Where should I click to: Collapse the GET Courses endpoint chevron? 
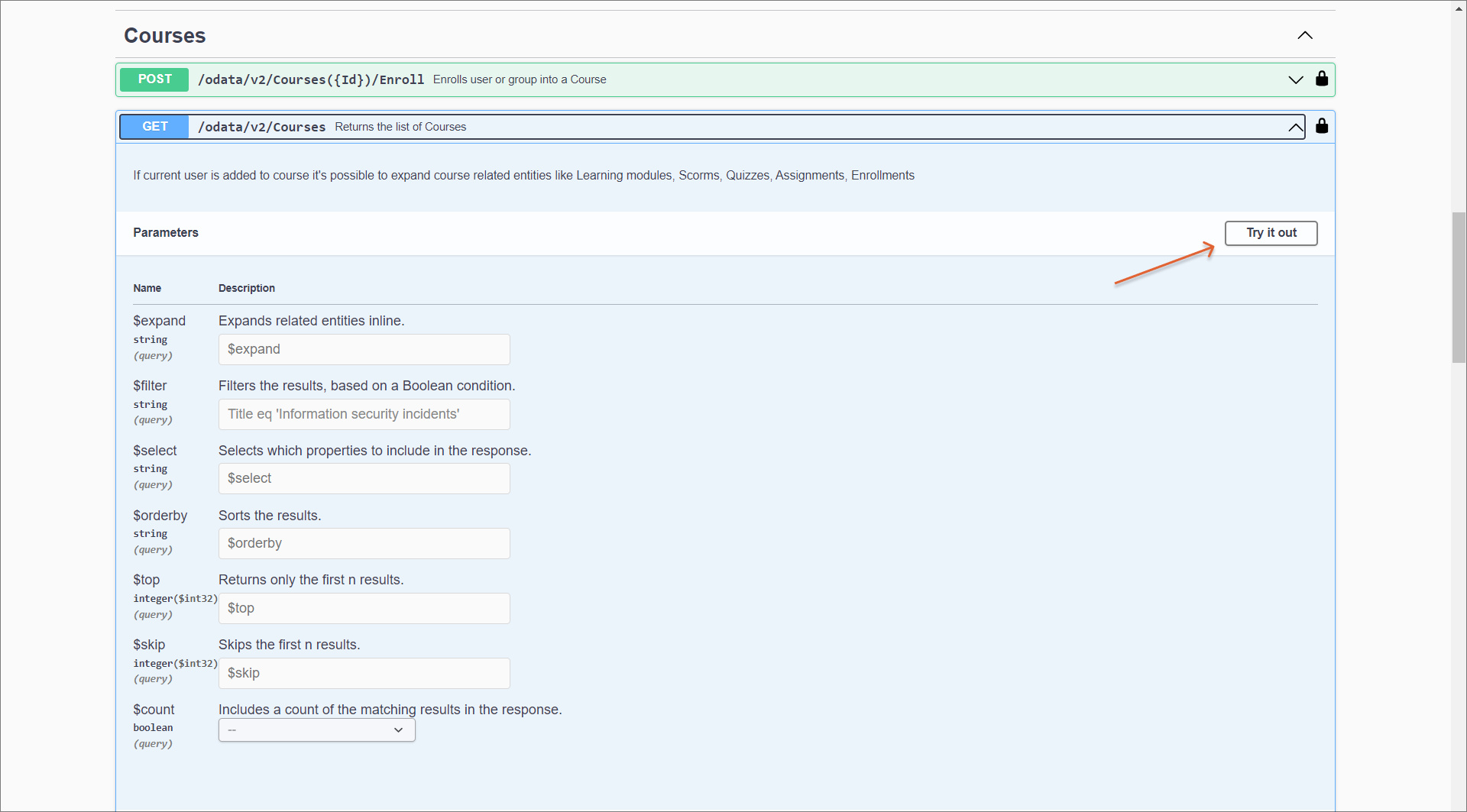coord(1295,127)
